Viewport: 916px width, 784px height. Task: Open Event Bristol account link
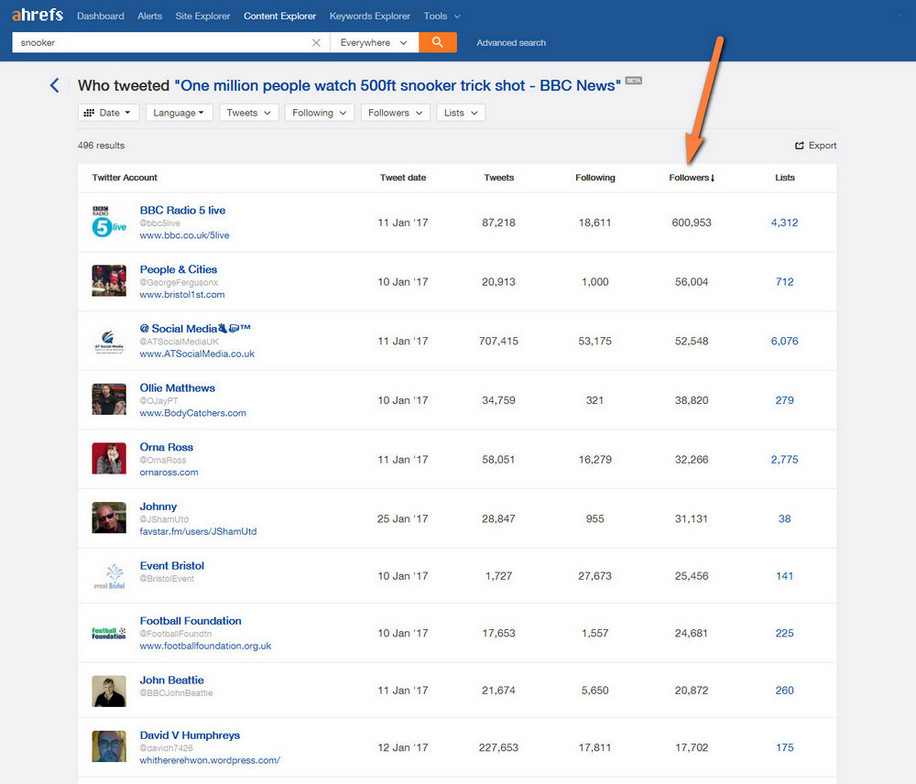(172, 566)
